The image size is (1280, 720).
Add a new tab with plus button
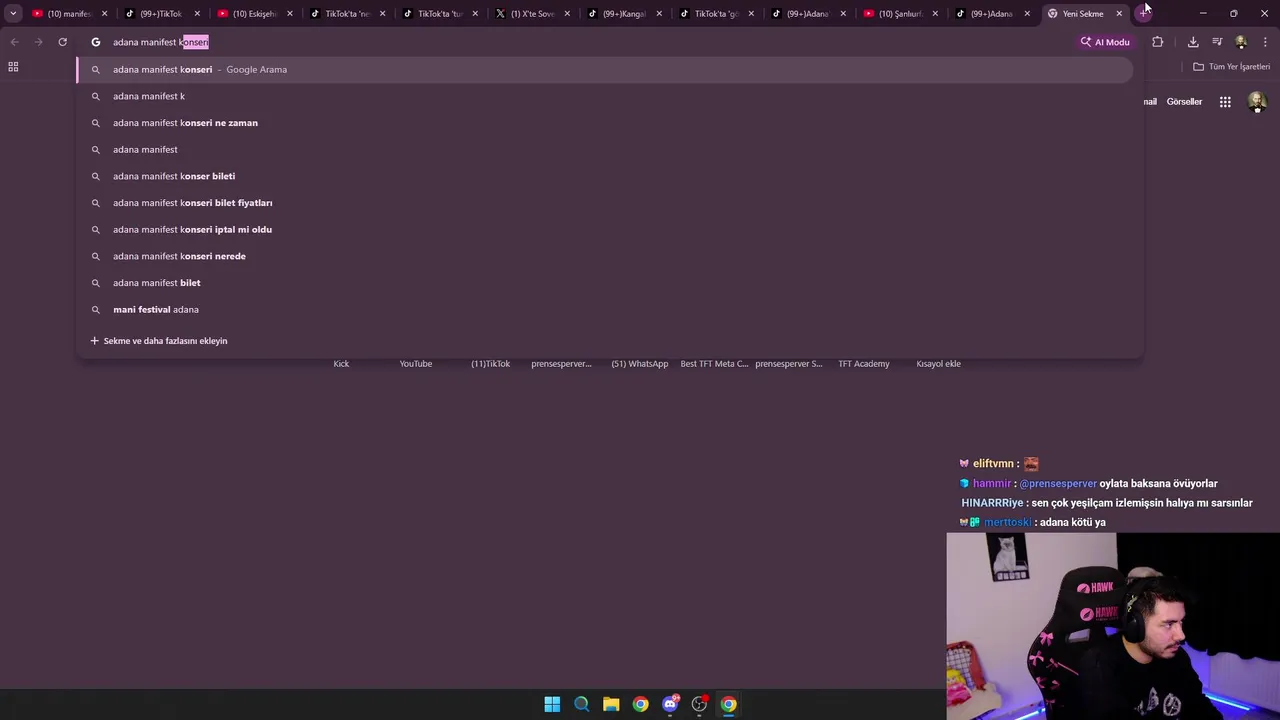click(x=1143, y=14)
